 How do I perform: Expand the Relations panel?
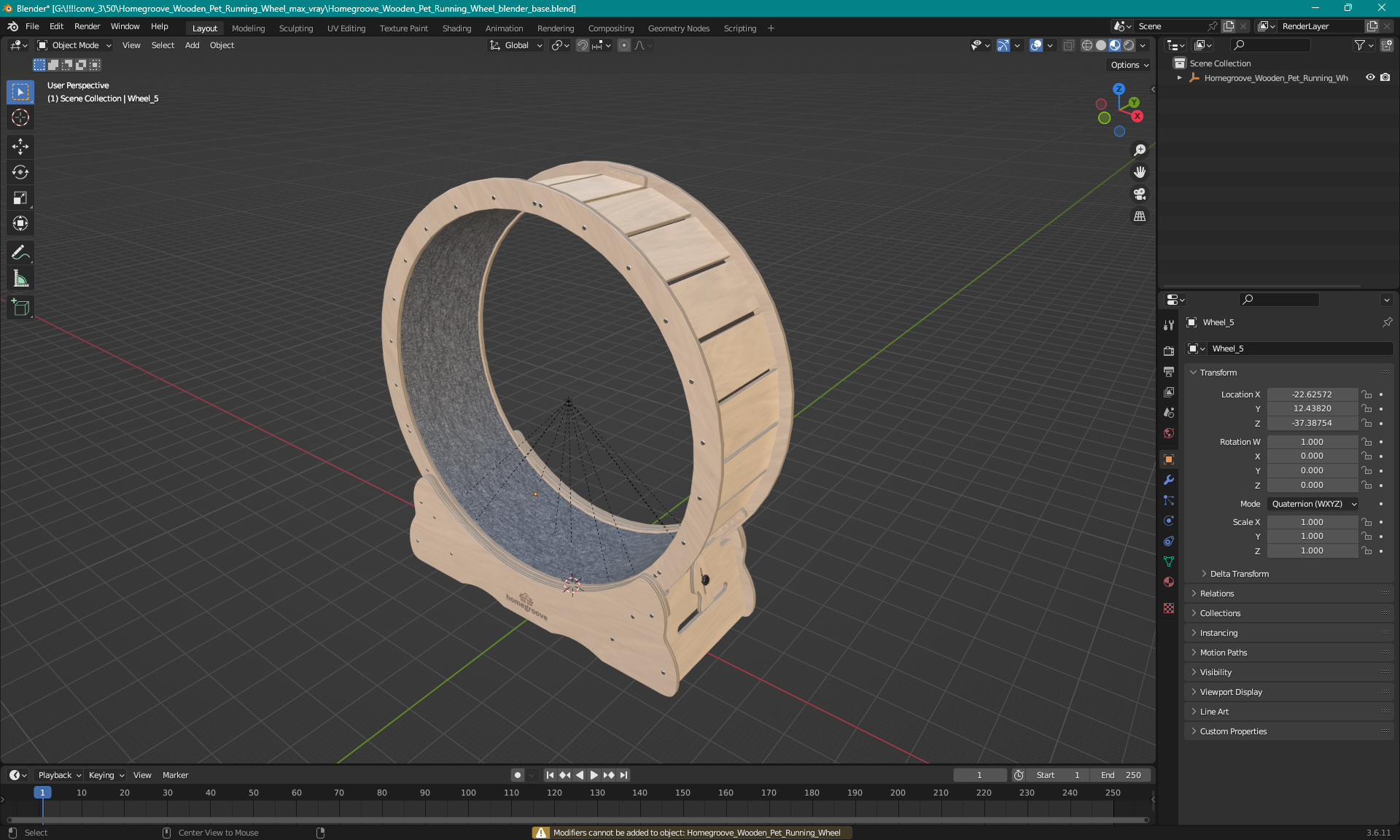click(1216, 594)
